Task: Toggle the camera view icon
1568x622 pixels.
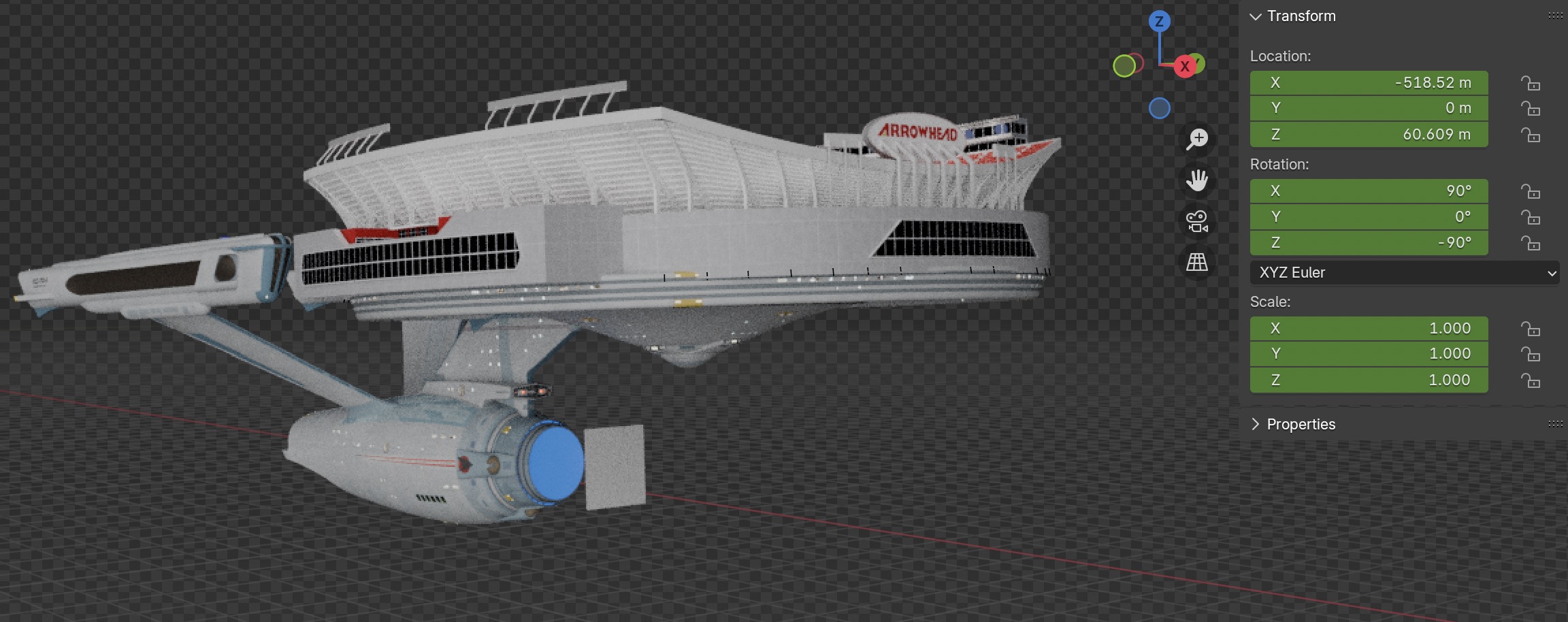Action: coord(1196,221)
